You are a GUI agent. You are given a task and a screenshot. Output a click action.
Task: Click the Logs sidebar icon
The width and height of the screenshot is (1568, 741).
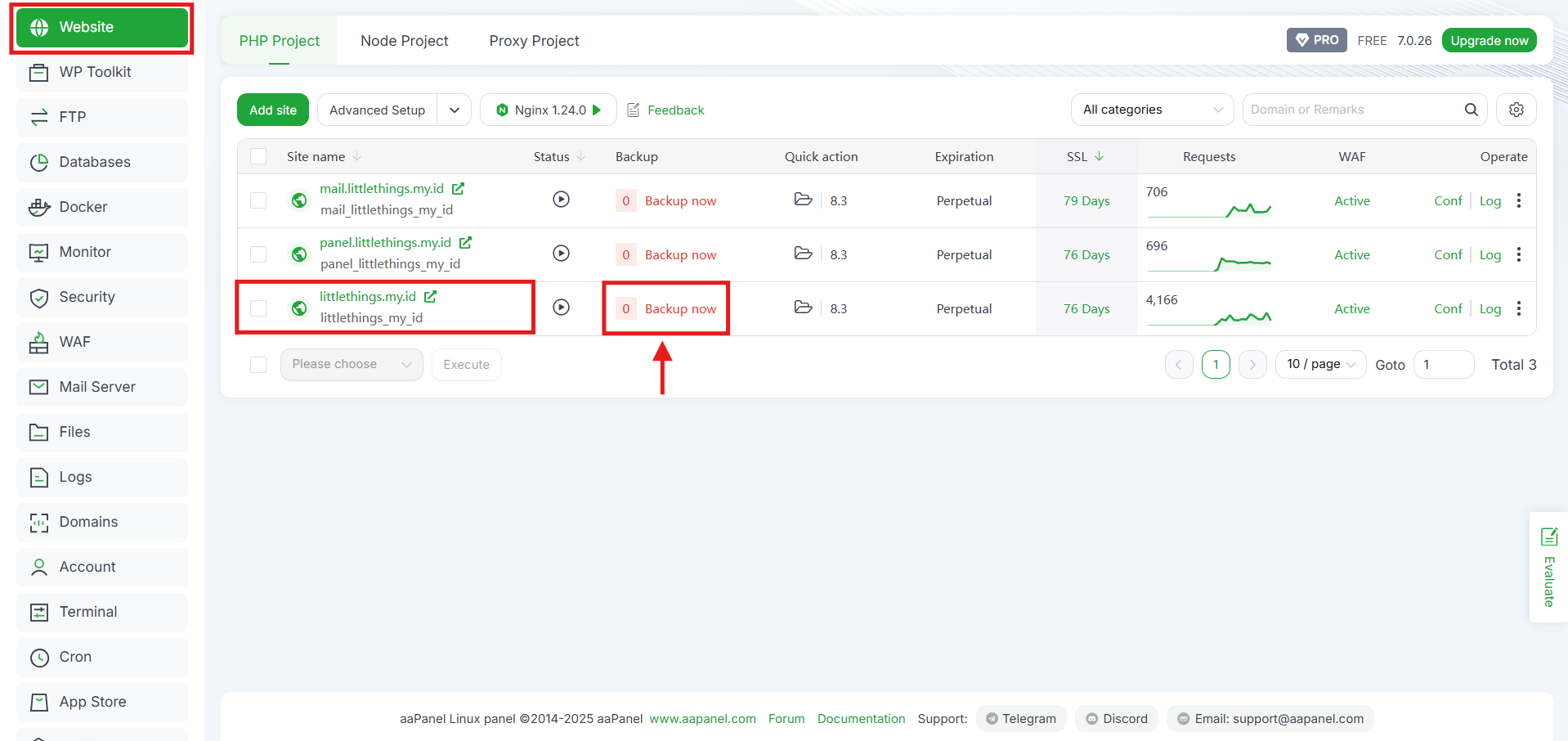point(39,477)
